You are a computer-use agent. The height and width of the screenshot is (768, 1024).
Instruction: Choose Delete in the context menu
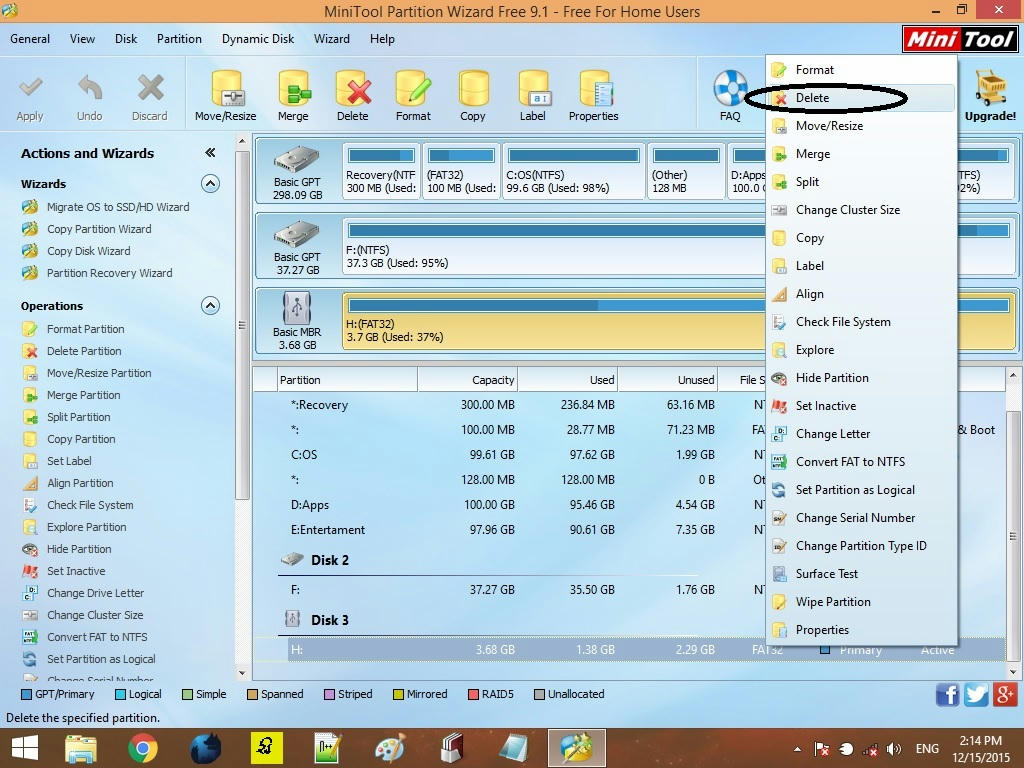tap(861, 98)
